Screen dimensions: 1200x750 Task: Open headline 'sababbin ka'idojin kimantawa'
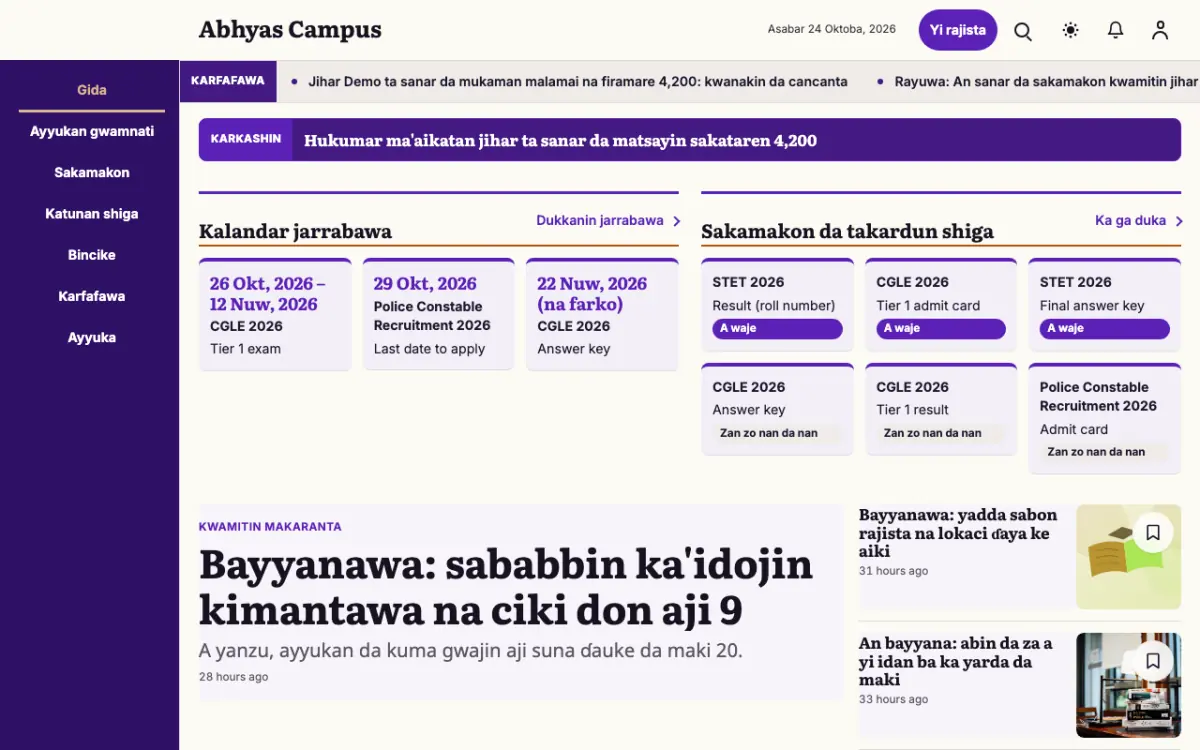click(x=506, y=587)
